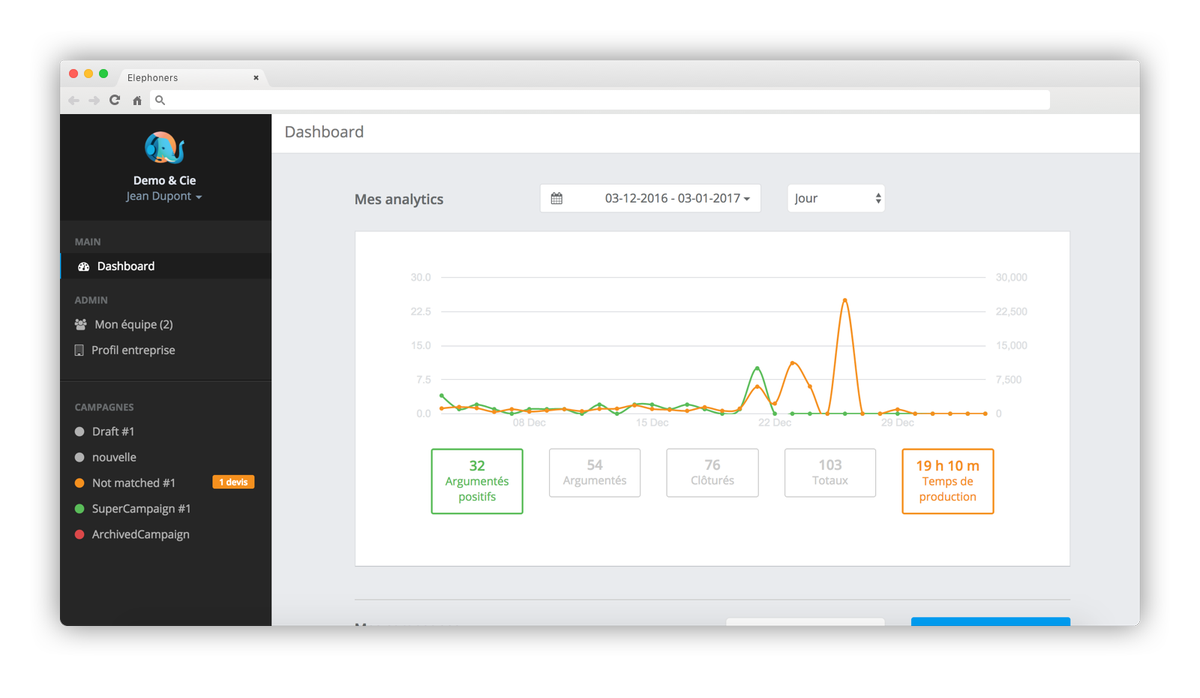The width and height of the screenshot is (1200, 698).
Task: Open the Jean Dupont user dropdown
Action: [x=164, y=197]
